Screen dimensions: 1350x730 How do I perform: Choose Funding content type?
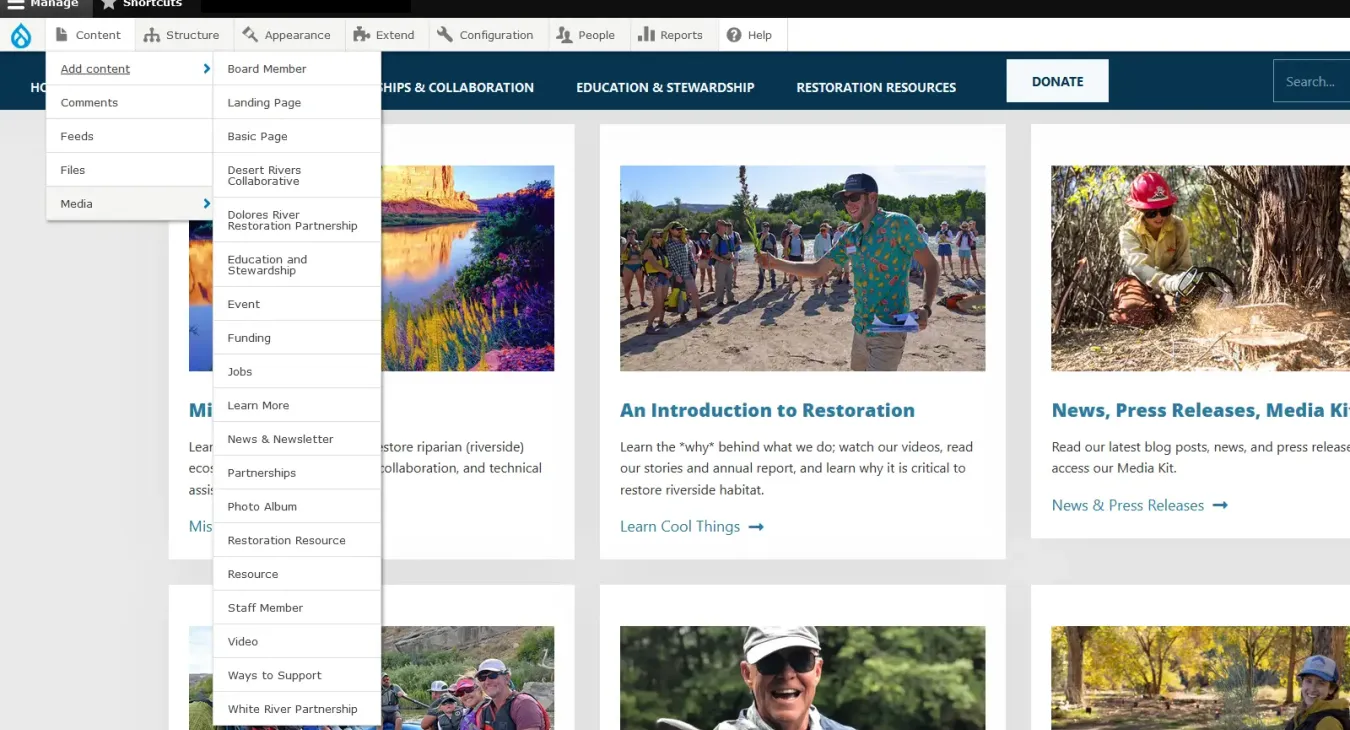(297, 338)
